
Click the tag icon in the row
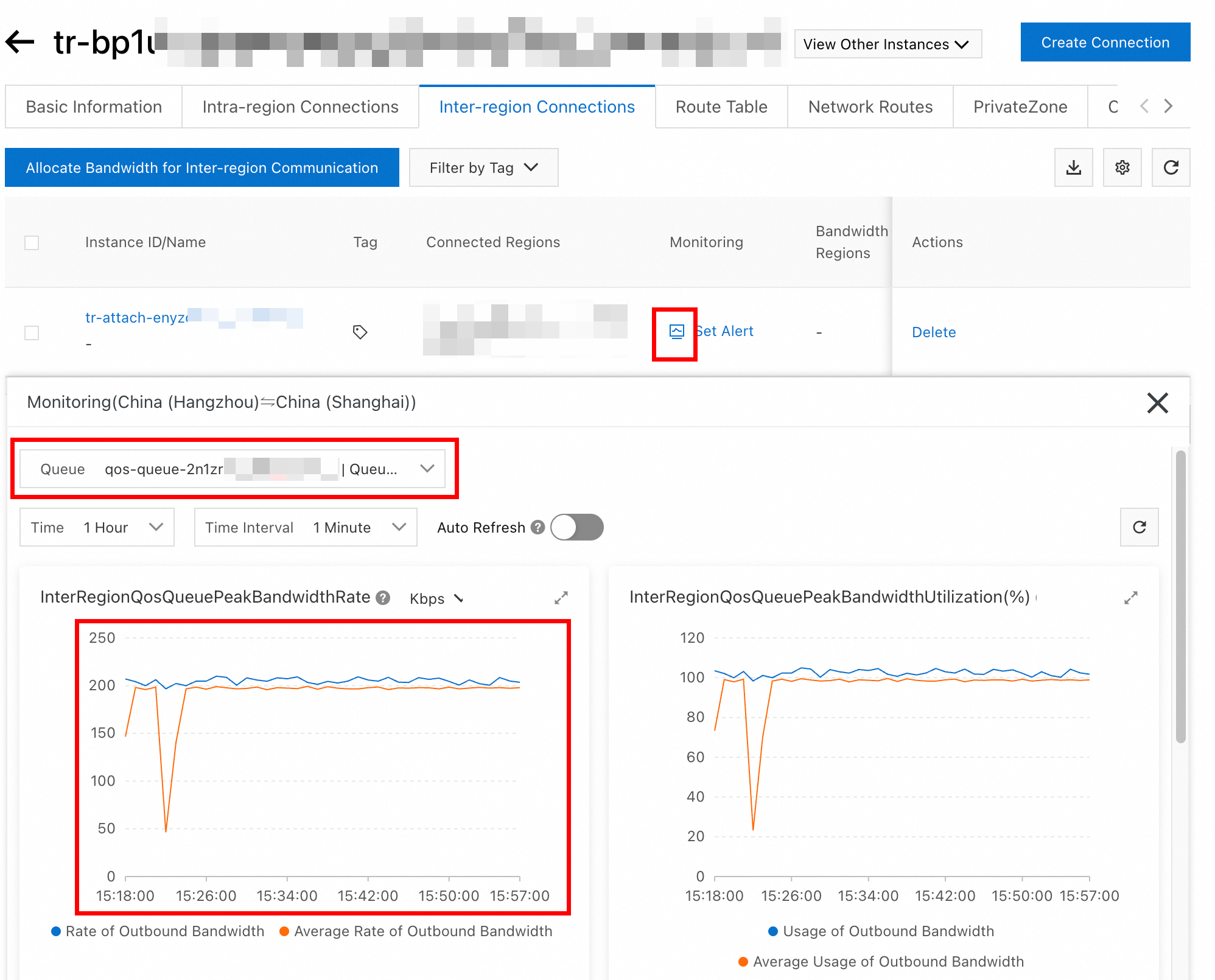coord(360,332)
